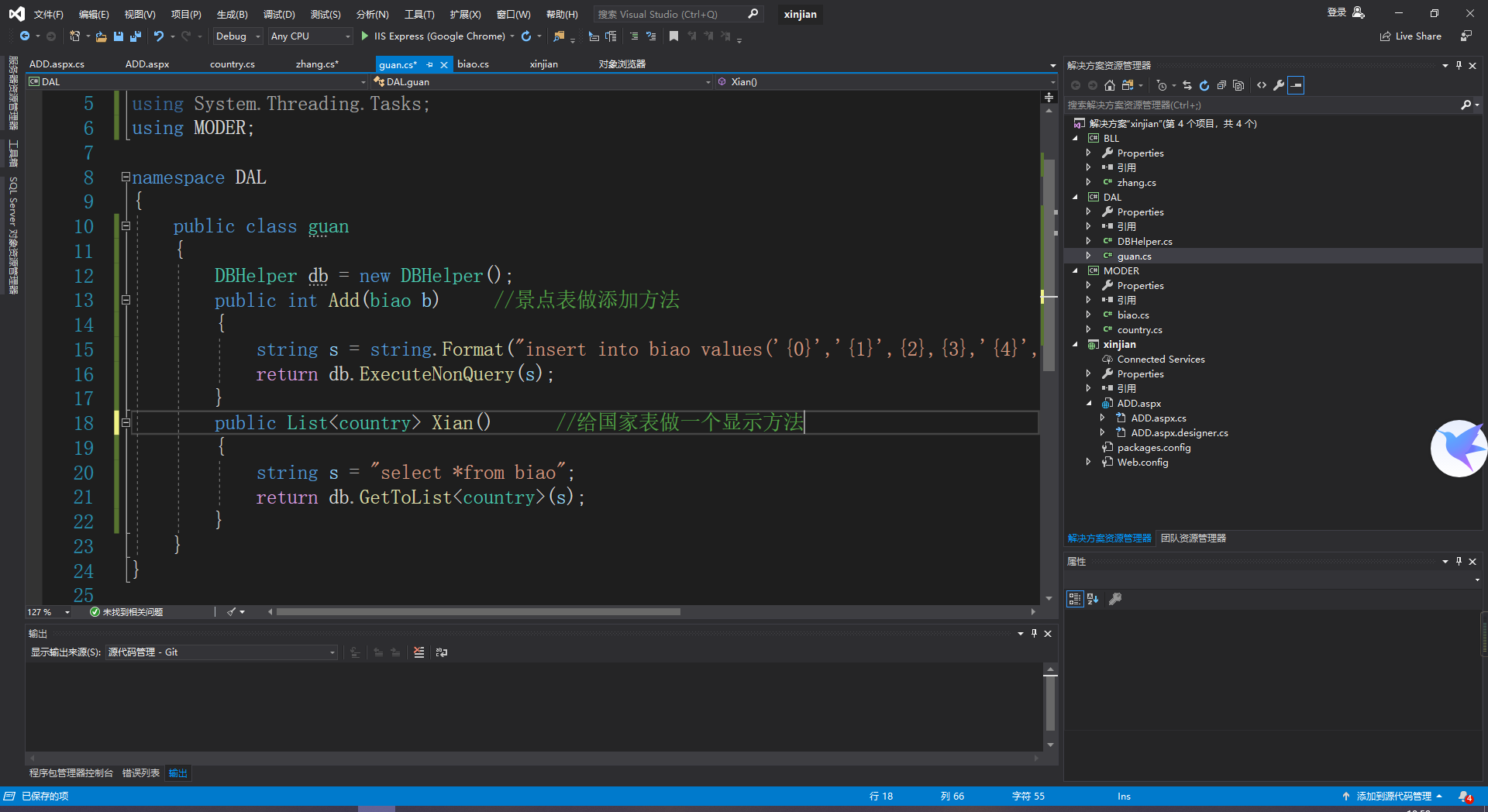Image resolution: width=1488 pixels, height=812 pixels.
Task: Collapse the ADD.aspx tree node
Action: pos(1089,404)
